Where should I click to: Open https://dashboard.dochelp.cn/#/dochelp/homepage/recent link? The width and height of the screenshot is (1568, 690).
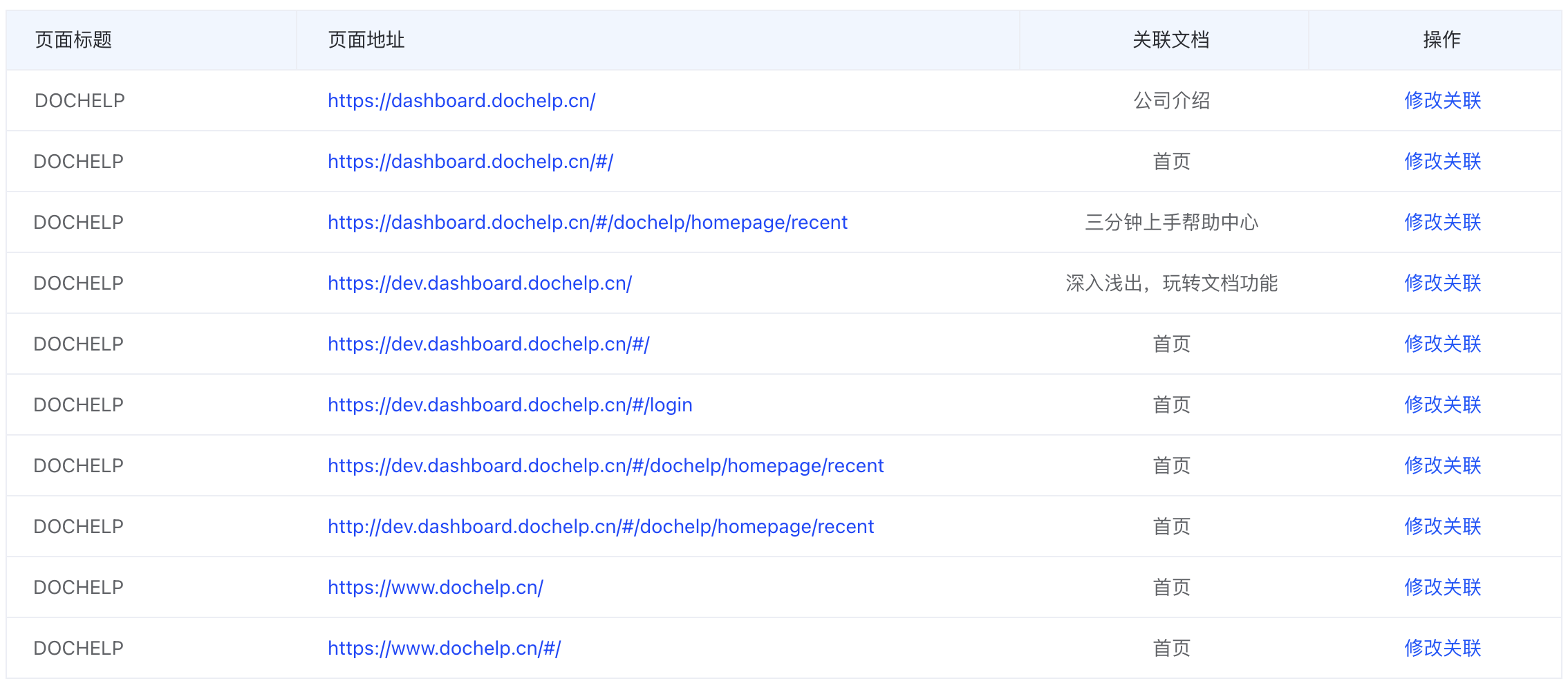coord(587,223)
